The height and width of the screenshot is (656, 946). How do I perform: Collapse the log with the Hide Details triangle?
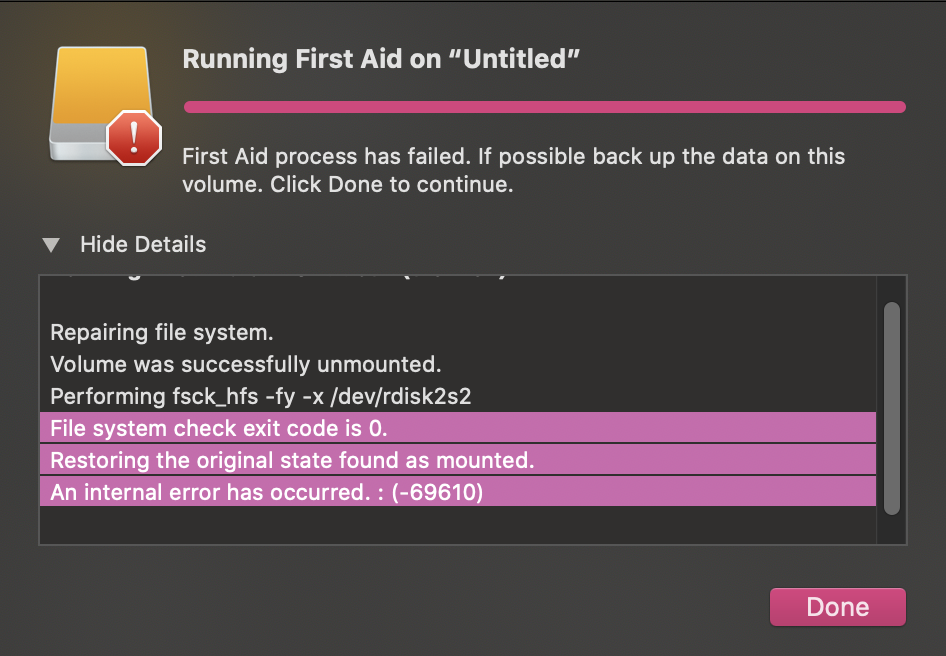(x=50, y=244)
